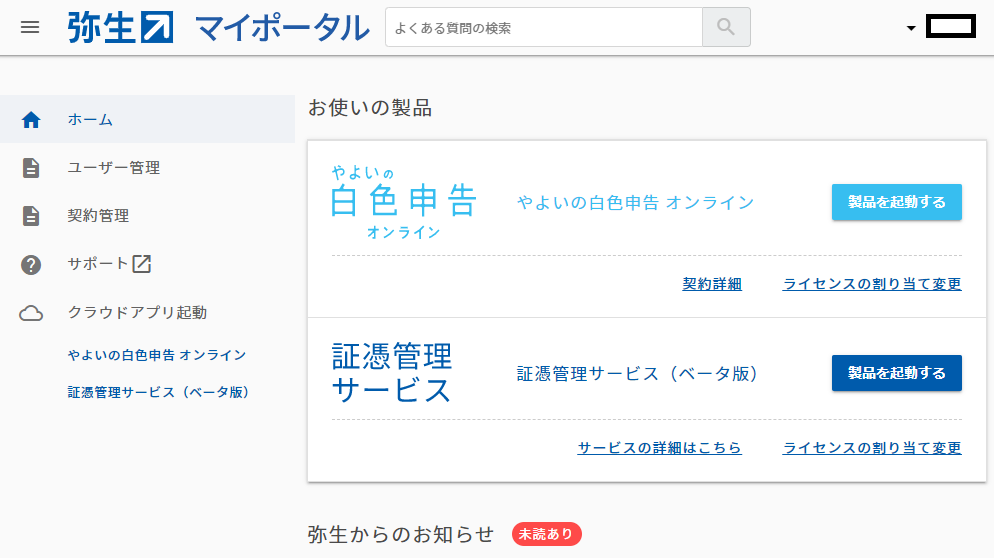This screenshot has height=558, width=994.
Task: Click the cloud icon for クラウドアプリ起動
Action: (31, 313)
